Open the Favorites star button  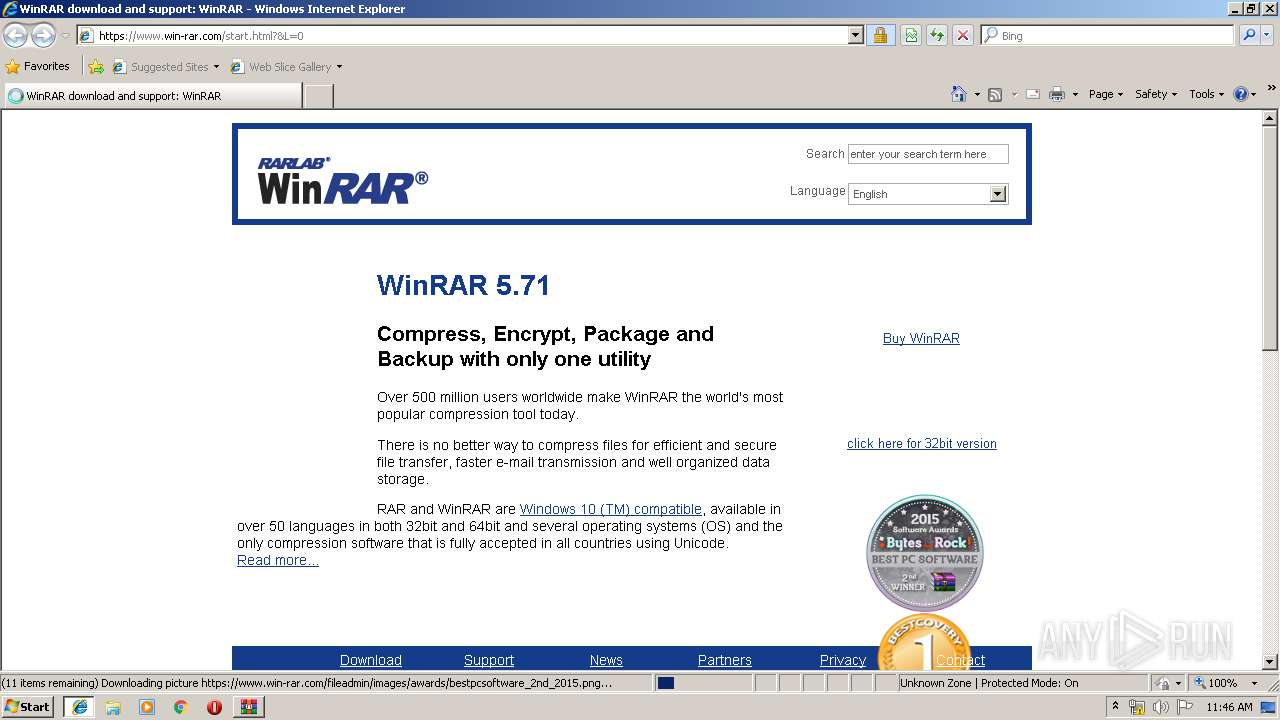pos(38,66)
